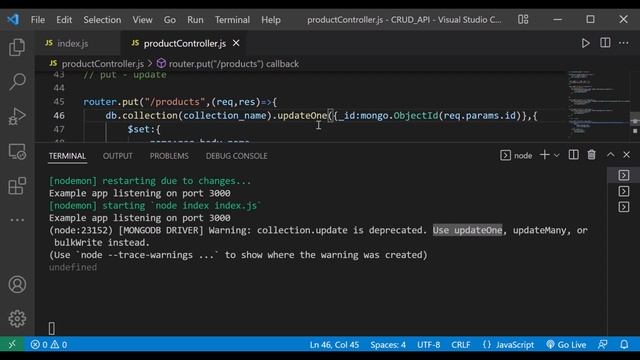This screenshot has height=360, width=640.
Task: Place cursor in terminal input area
Action: pos(52,328)
